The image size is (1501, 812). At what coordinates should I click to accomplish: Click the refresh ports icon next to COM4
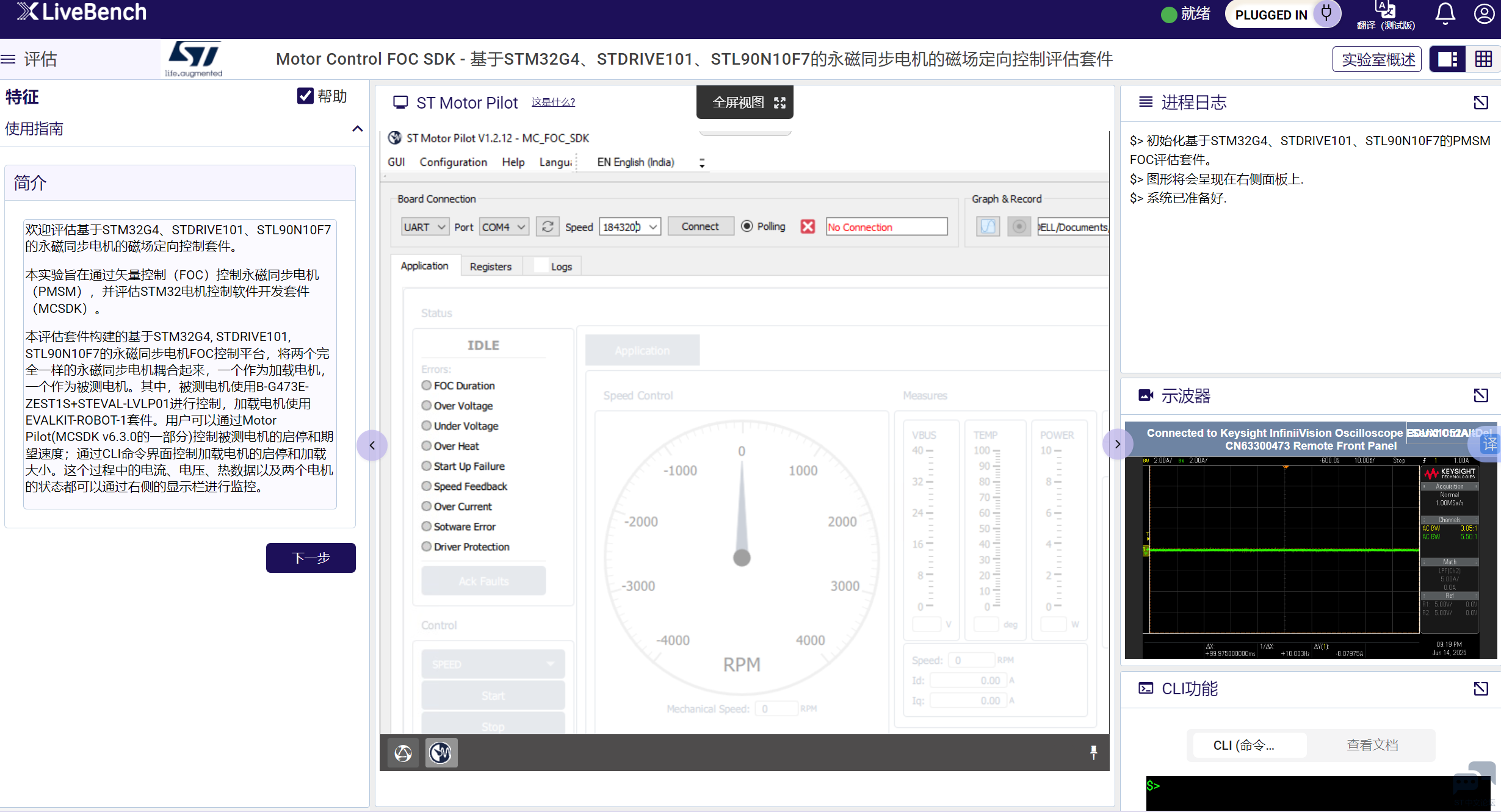548,226
